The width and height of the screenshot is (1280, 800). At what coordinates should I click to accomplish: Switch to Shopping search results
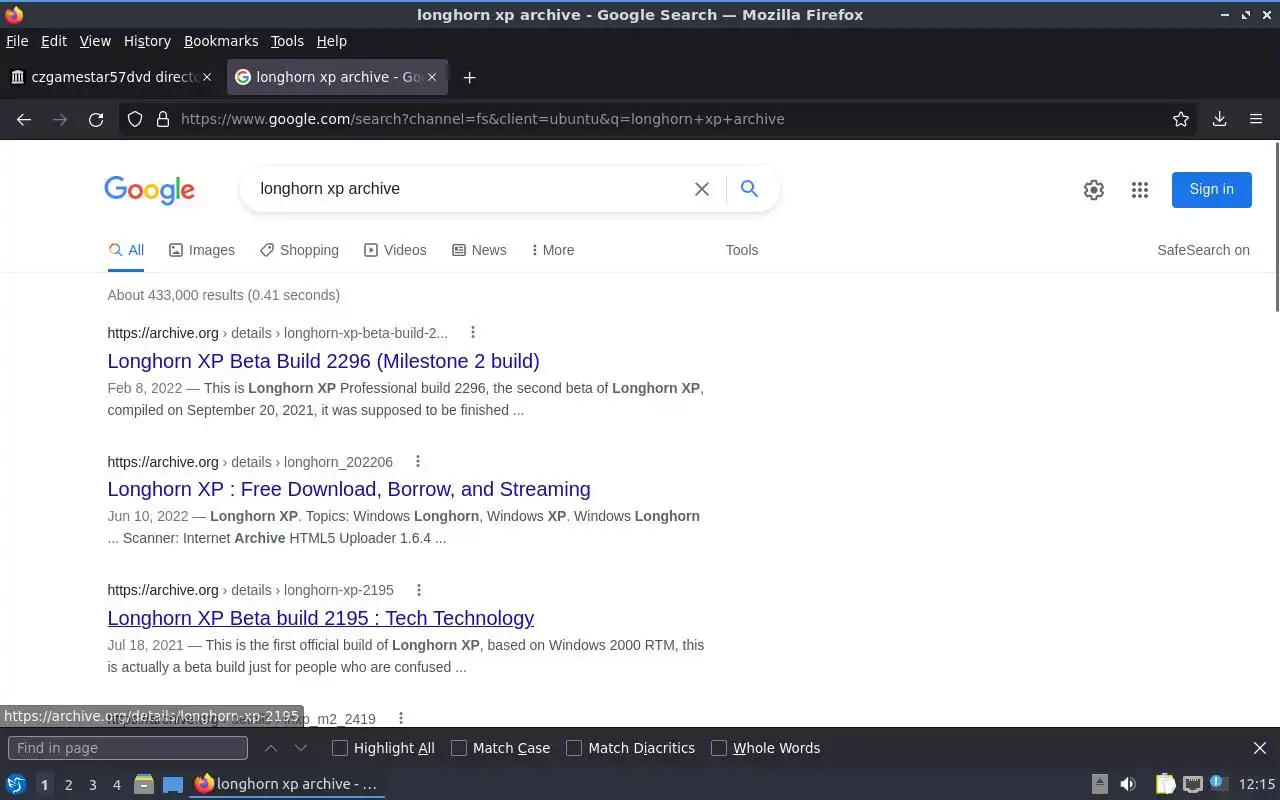[299, 250]
